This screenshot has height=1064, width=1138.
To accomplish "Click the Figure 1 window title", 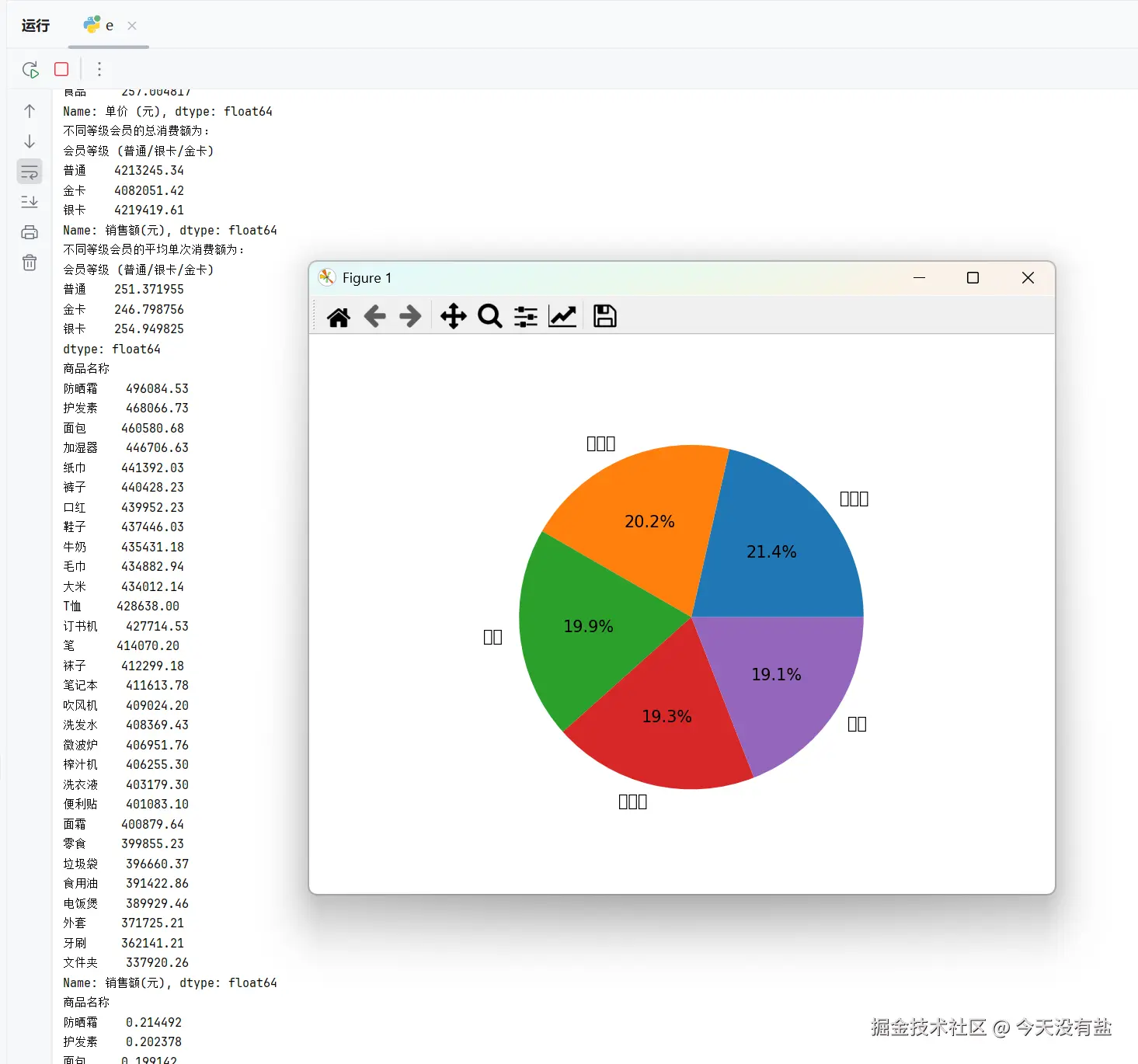I will coord(367,278).
